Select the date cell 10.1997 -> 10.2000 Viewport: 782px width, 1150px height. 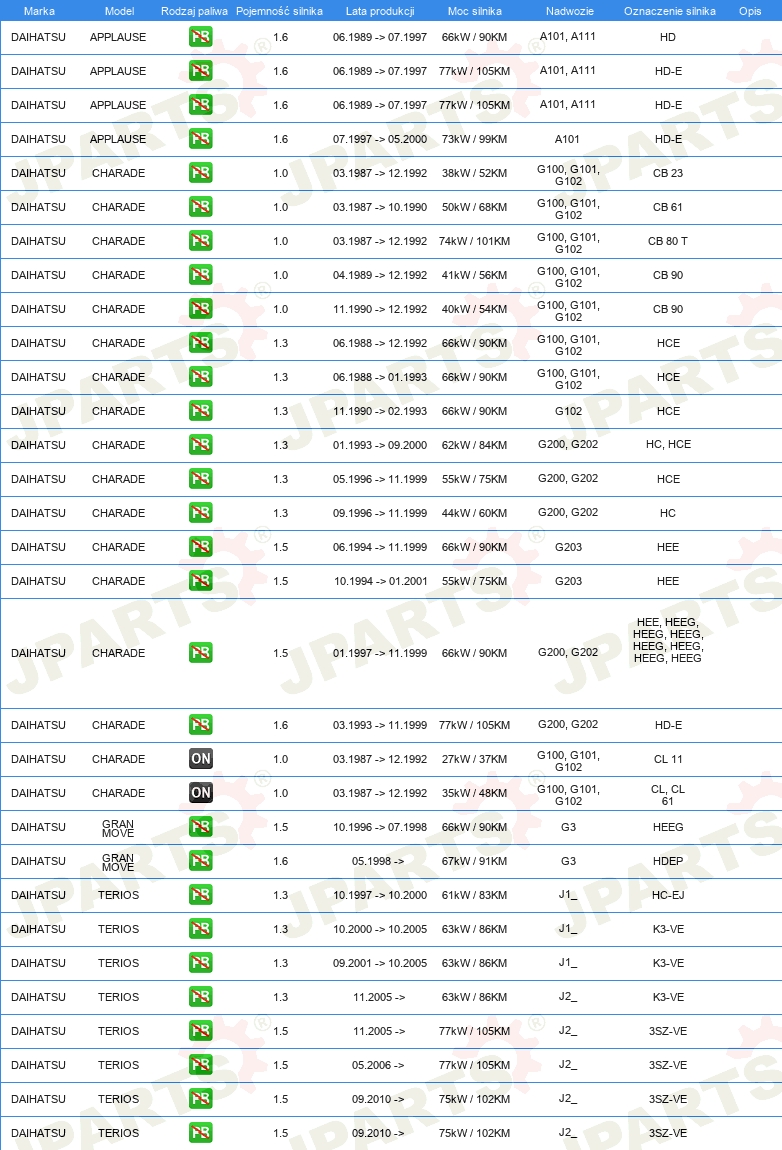coord(380,895)
